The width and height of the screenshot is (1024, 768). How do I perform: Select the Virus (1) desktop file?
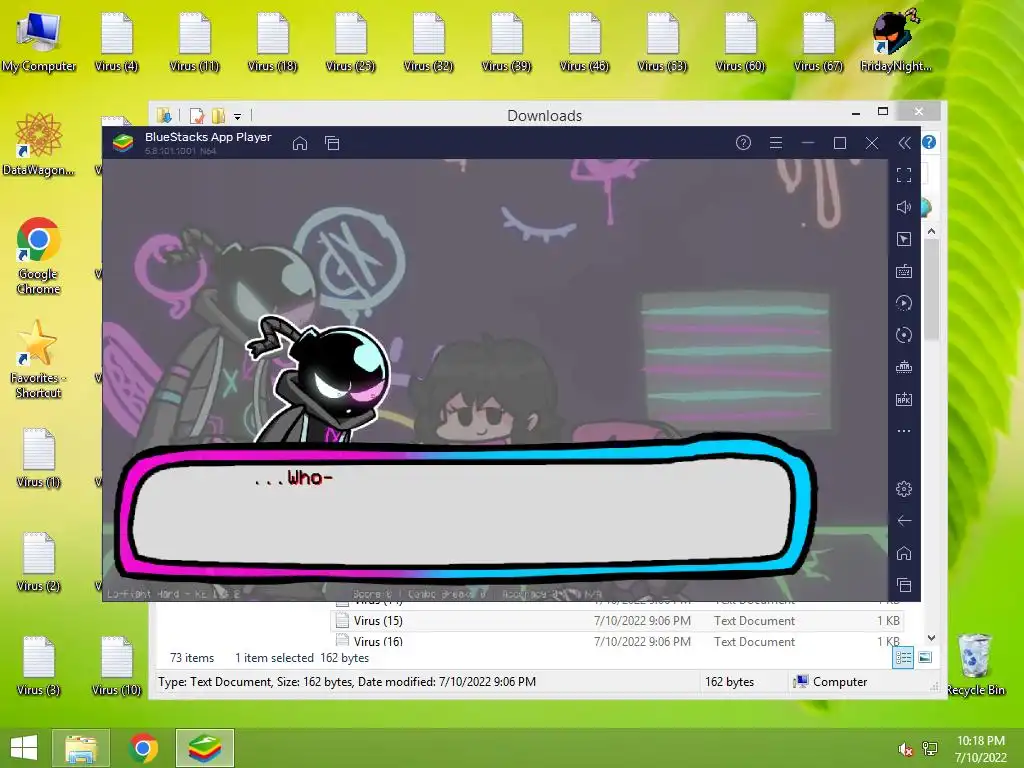(x=39, y=458)
